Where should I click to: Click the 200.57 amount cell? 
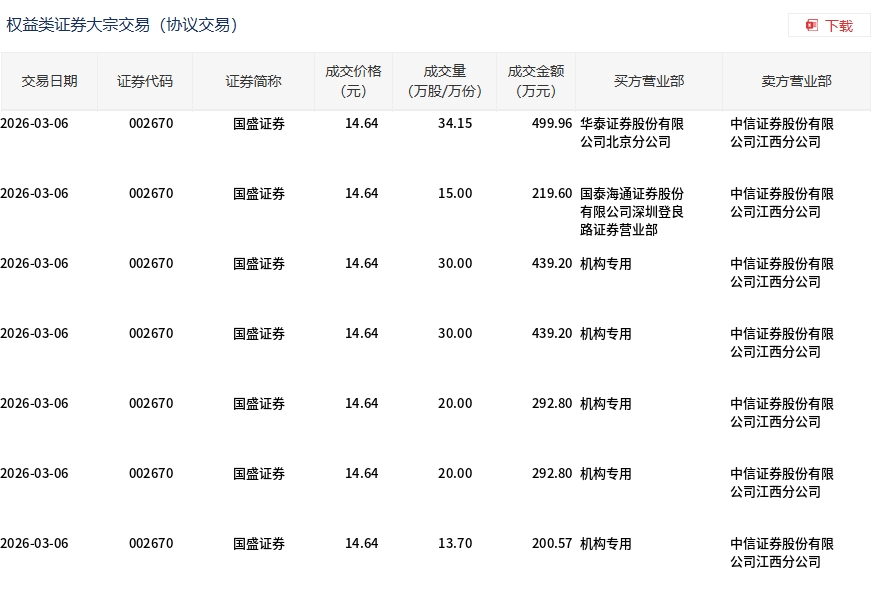click(x=552, y=544)
